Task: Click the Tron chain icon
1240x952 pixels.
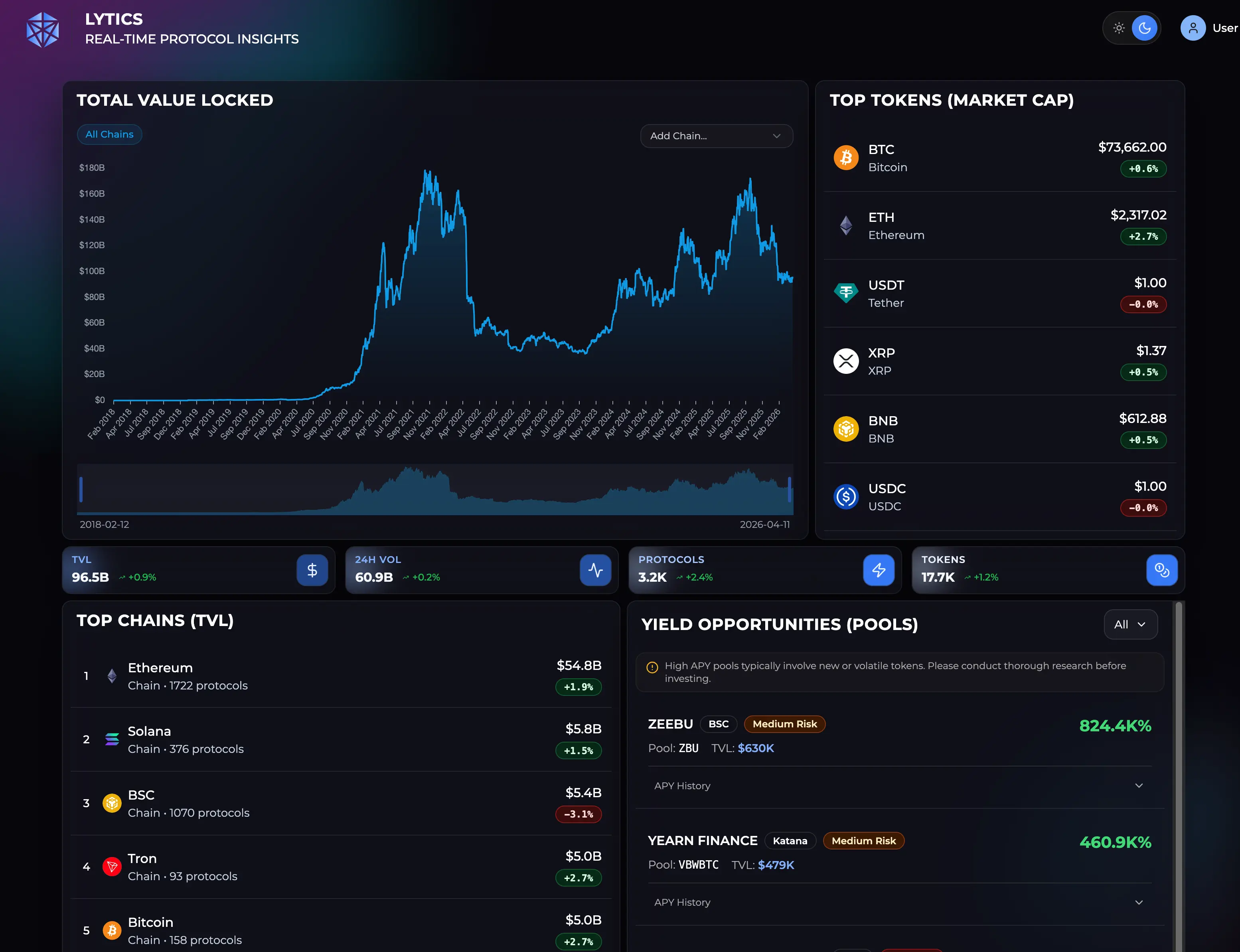Action: tap(112, 867)
